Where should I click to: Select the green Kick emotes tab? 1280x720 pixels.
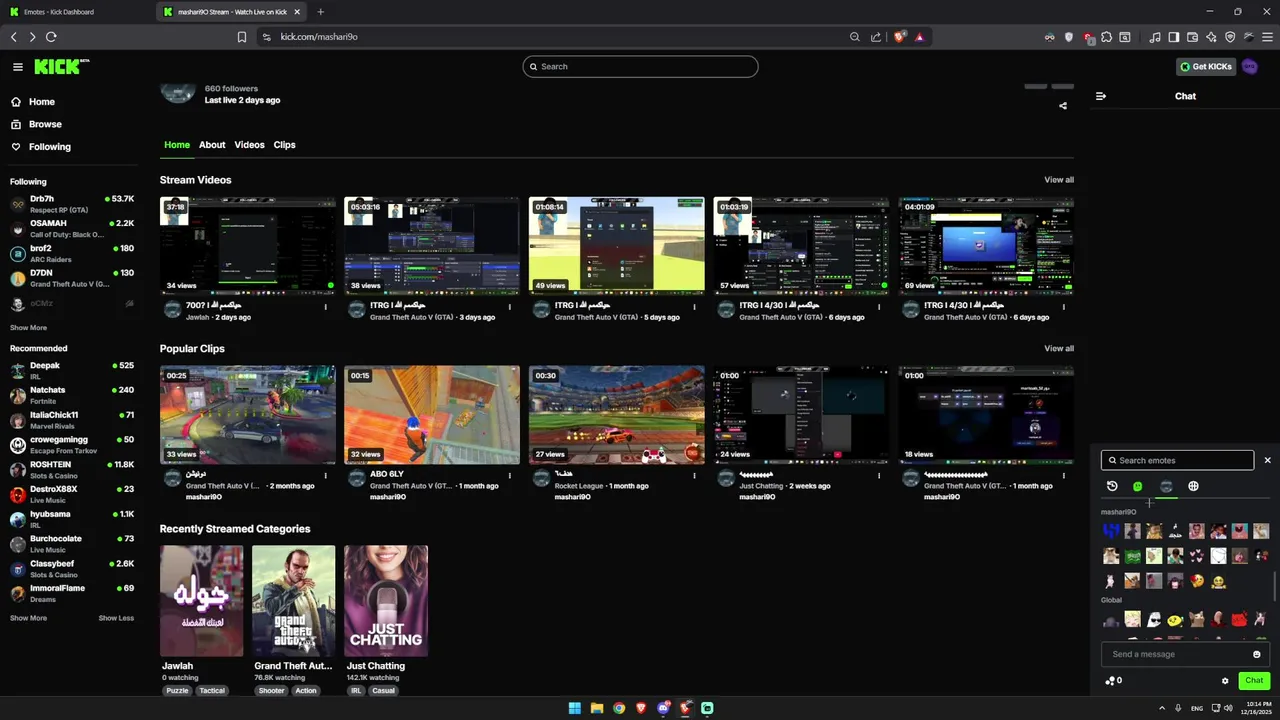click(x=1138, y=486)
